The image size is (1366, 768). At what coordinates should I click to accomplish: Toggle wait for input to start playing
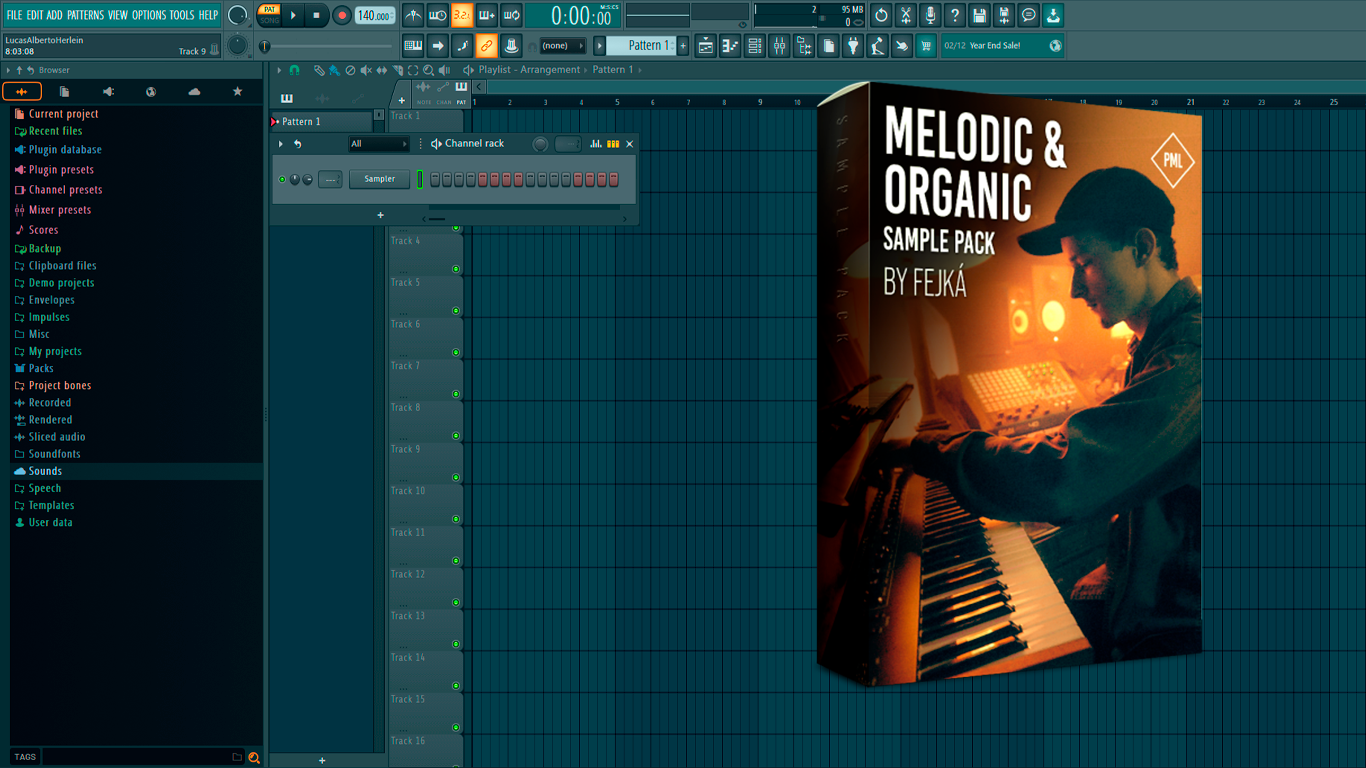(x=438, y=15)
